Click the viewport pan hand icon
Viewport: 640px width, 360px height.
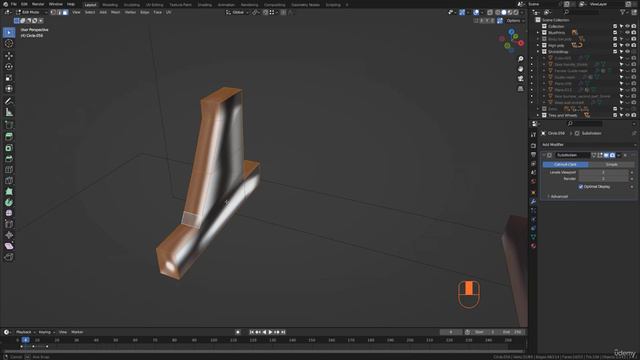pos(520,69)
